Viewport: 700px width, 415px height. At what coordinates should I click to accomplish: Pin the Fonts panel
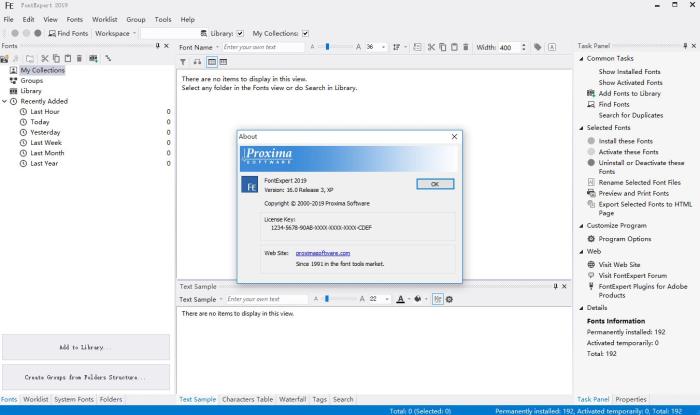tap(157, 46)
